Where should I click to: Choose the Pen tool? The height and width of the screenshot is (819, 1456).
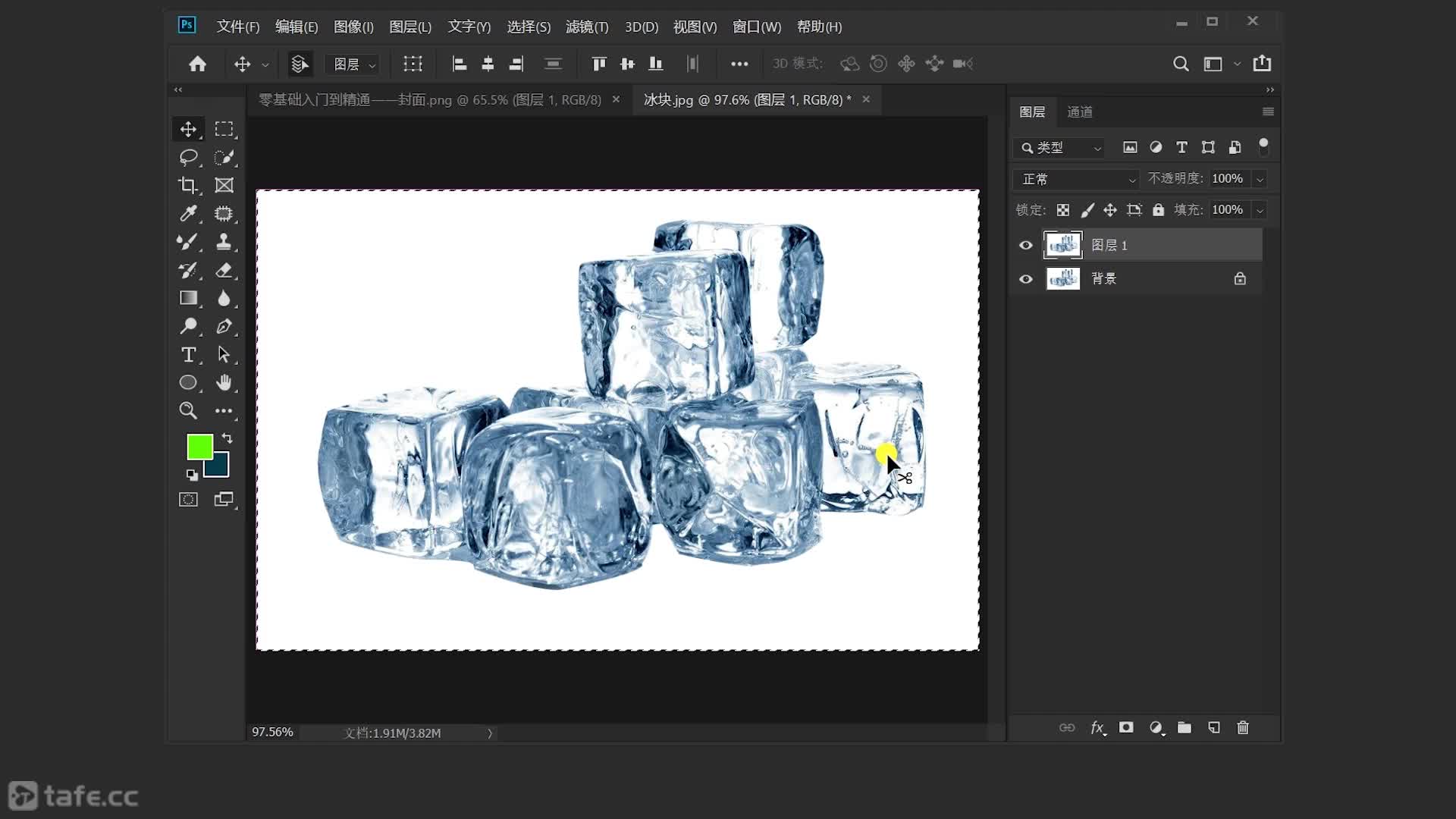pos(224,326)
